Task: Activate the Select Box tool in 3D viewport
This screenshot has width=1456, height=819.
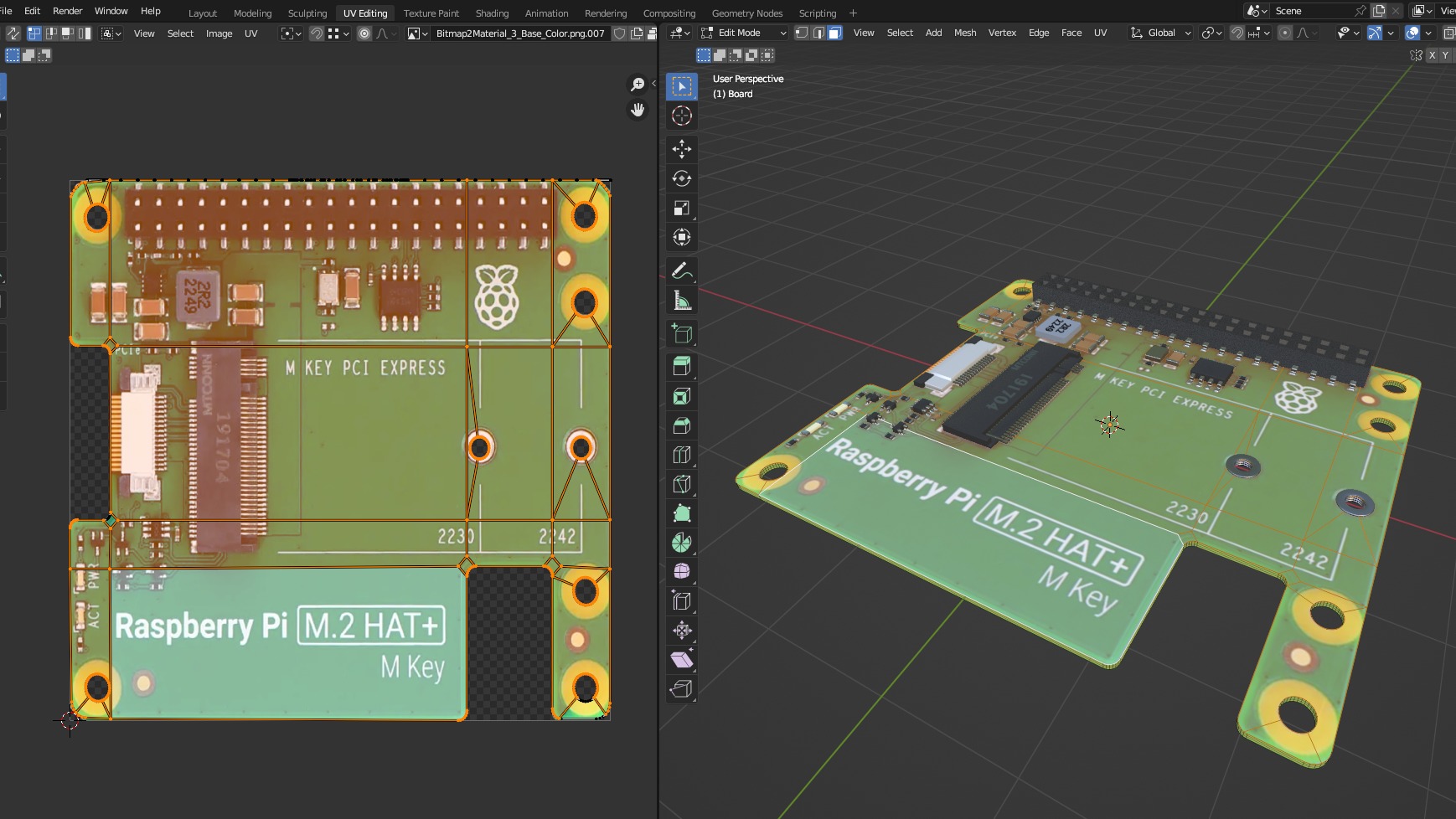Action: pos(682,86)
